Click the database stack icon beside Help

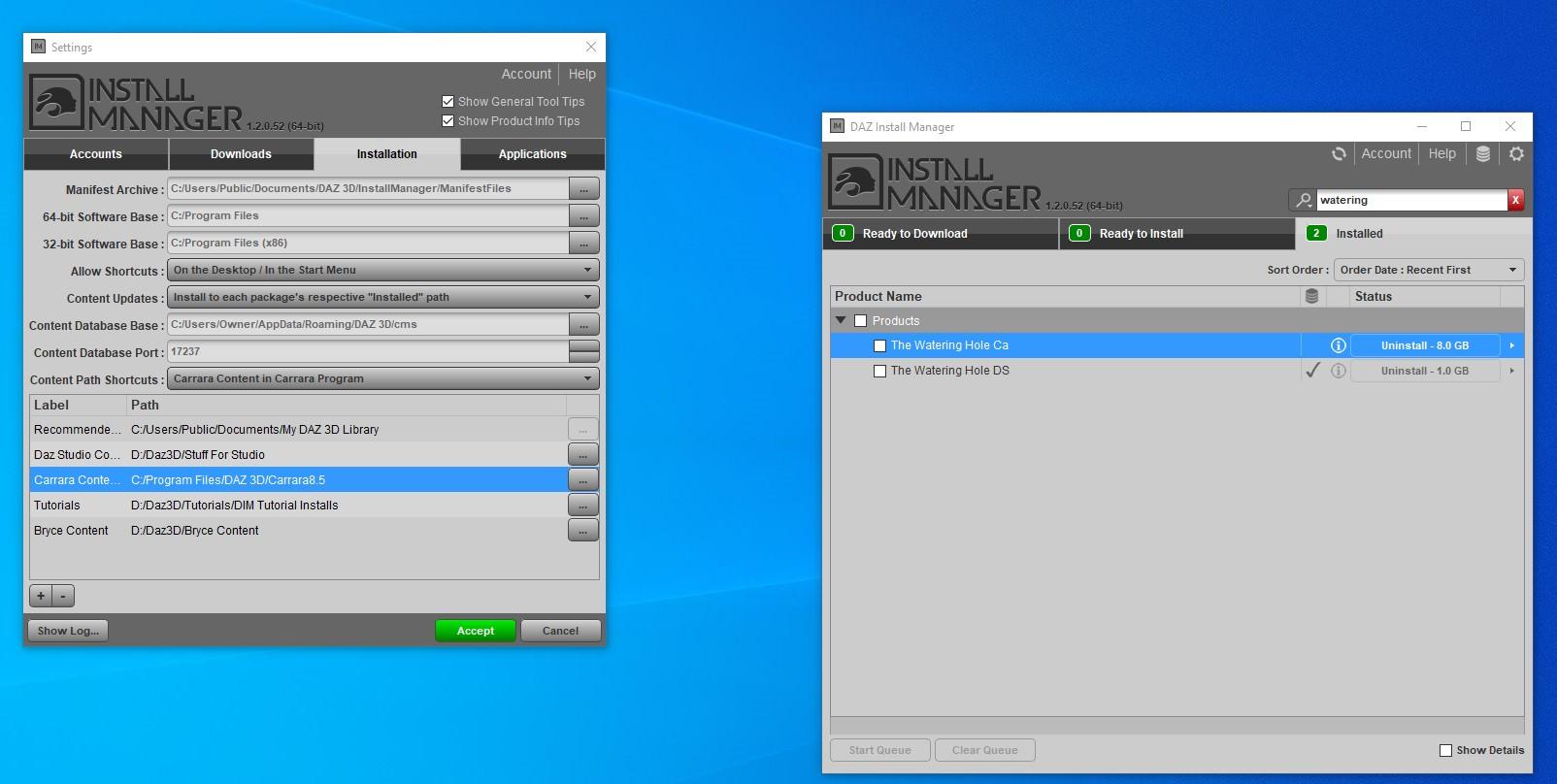pyautogui.click(x=1483, y=153)
